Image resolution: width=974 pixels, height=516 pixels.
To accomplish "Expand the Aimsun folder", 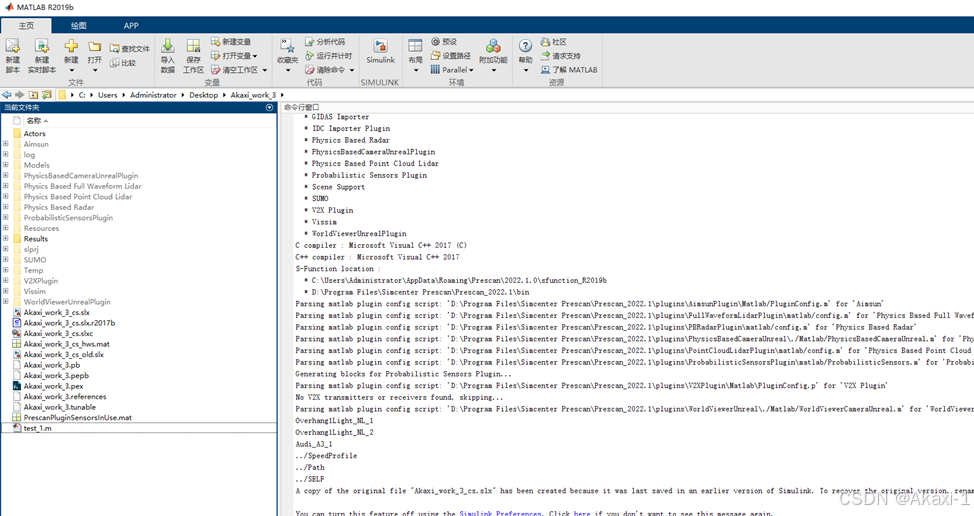I will 6,144.
